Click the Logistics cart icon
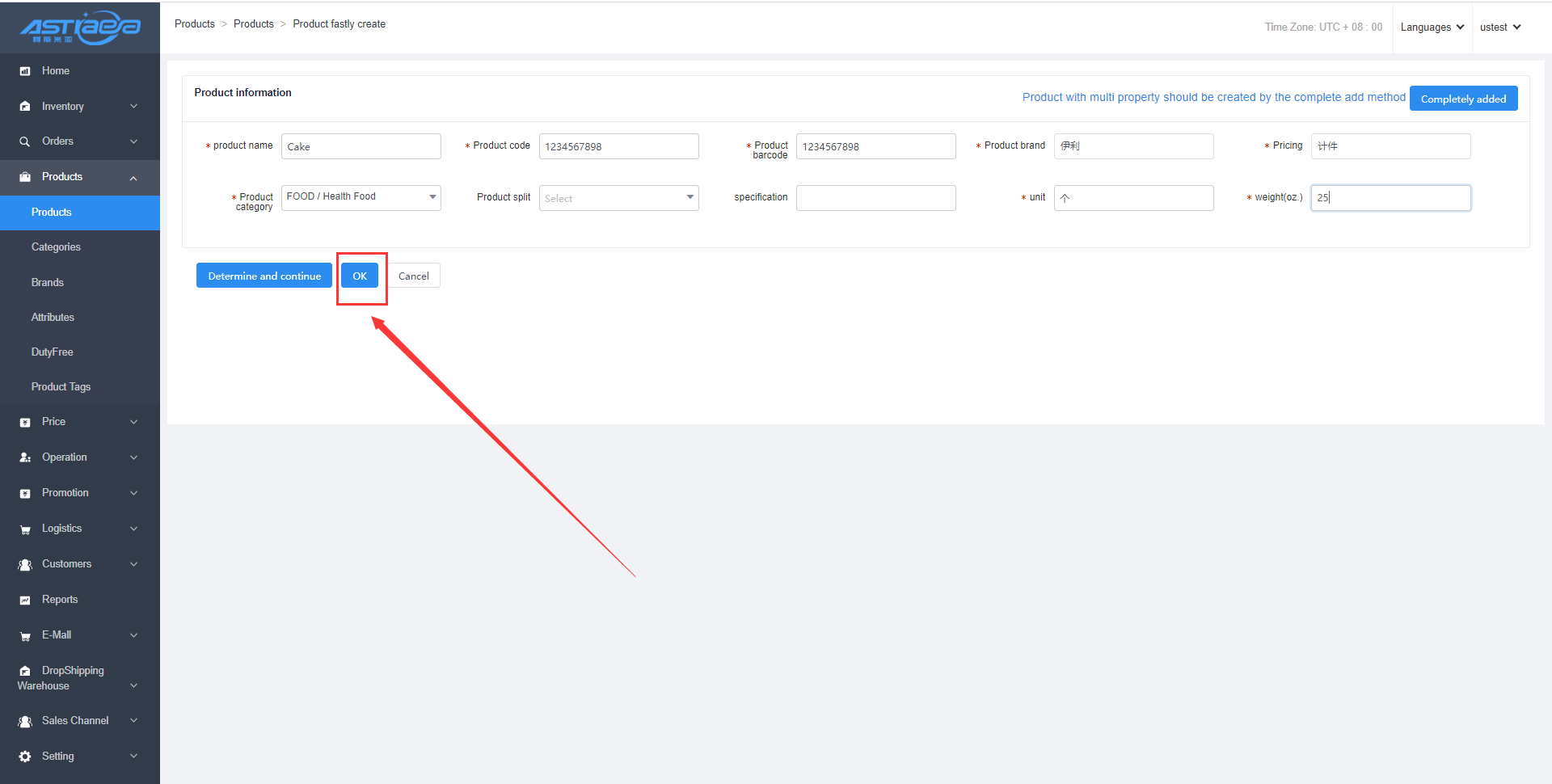 pyautogui.click(x=25, y=529)
